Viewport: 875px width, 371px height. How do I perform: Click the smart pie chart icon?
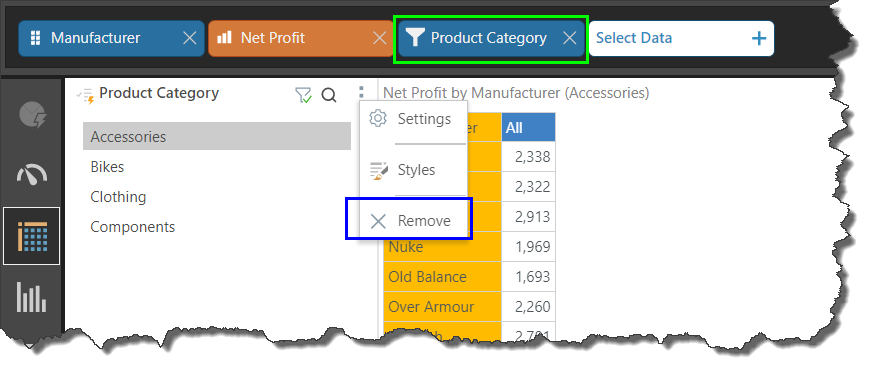[x=32, y=115]
